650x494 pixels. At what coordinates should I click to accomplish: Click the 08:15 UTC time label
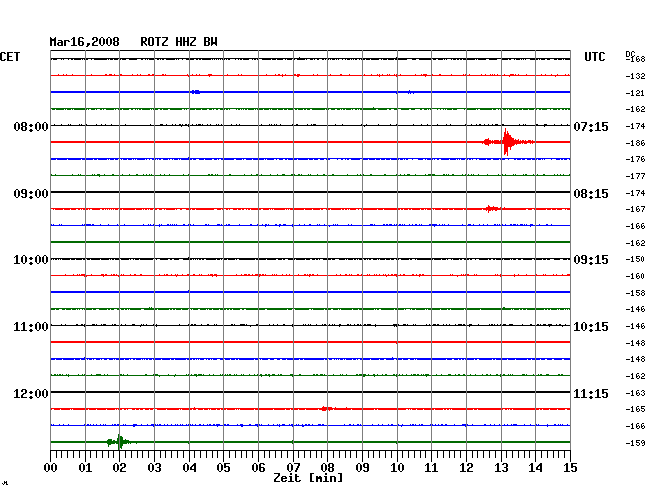pos(591,194)
